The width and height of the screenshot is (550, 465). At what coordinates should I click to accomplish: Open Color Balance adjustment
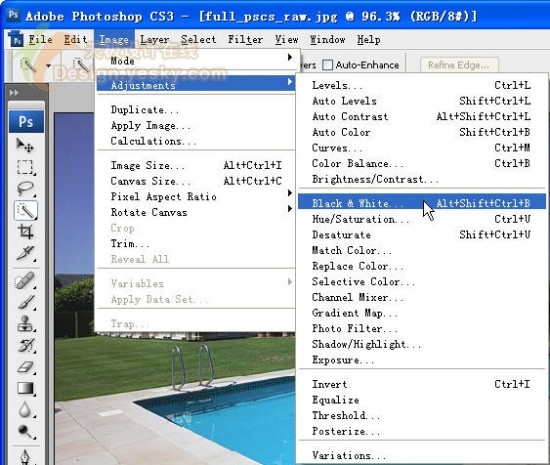pos(421,163)
